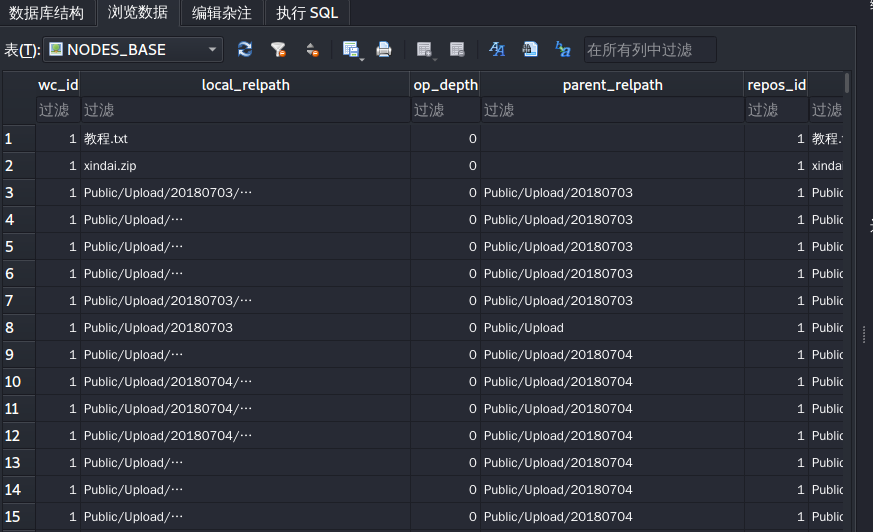This screenshot has width=873, height=532.
Task: Select row header number 15
Action: 19,516
